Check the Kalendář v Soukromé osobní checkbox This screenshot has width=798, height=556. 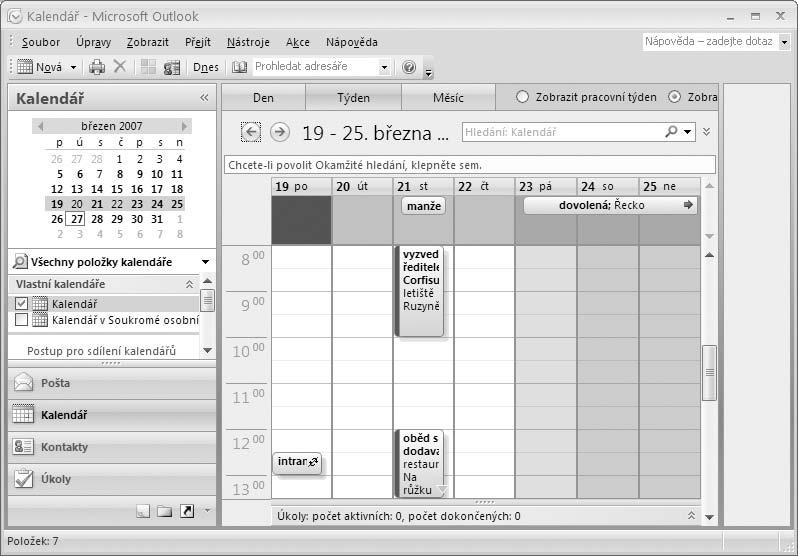[x=21, y=320]
